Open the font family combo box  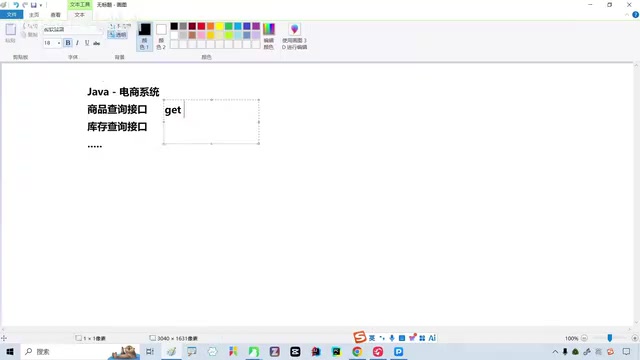pyautogui.click(x=73, y=29)
